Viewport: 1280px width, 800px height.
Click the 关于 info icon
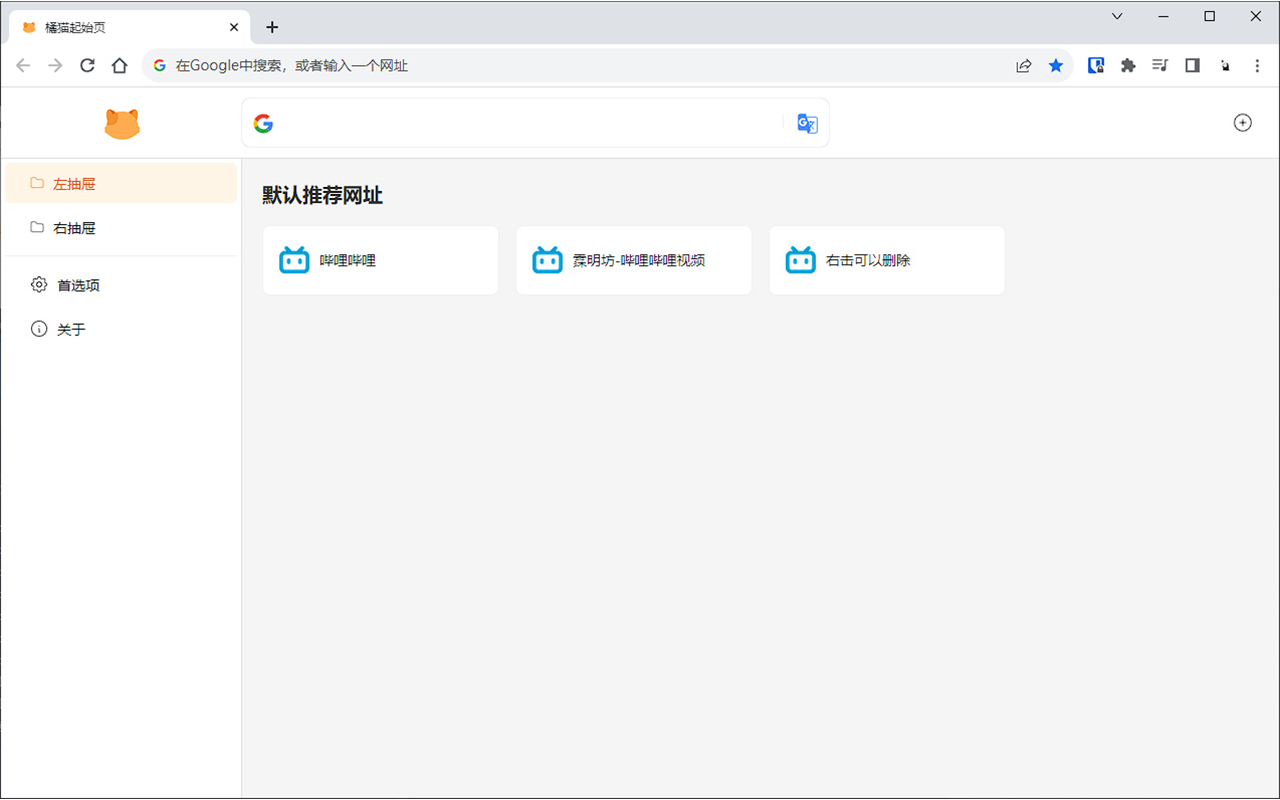(x=38, y=328)
